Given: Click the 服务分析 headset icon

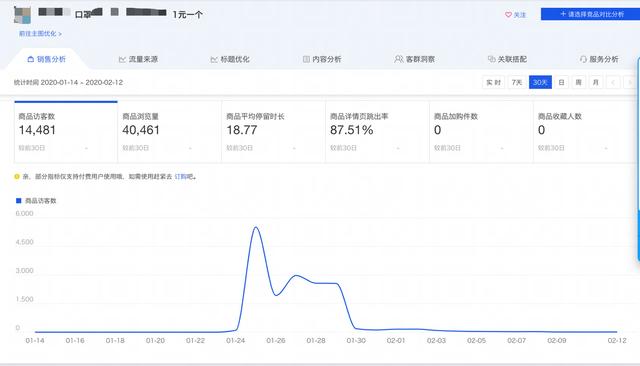Looking at the screenshot, I should (x=583, y=59).
